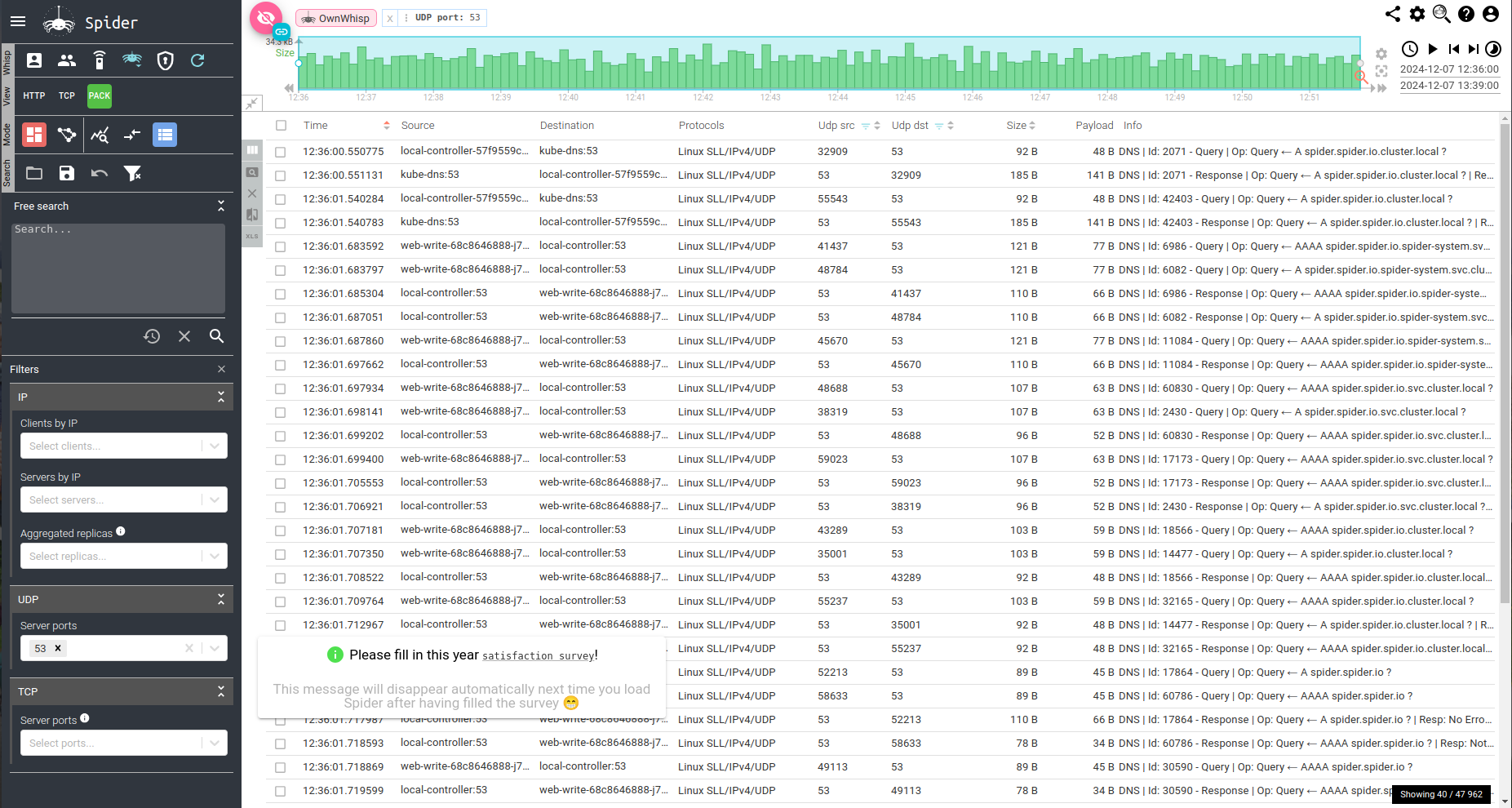The image size is (1512, 808).
Task: Export grid to XLS
Action: point(252,236)
